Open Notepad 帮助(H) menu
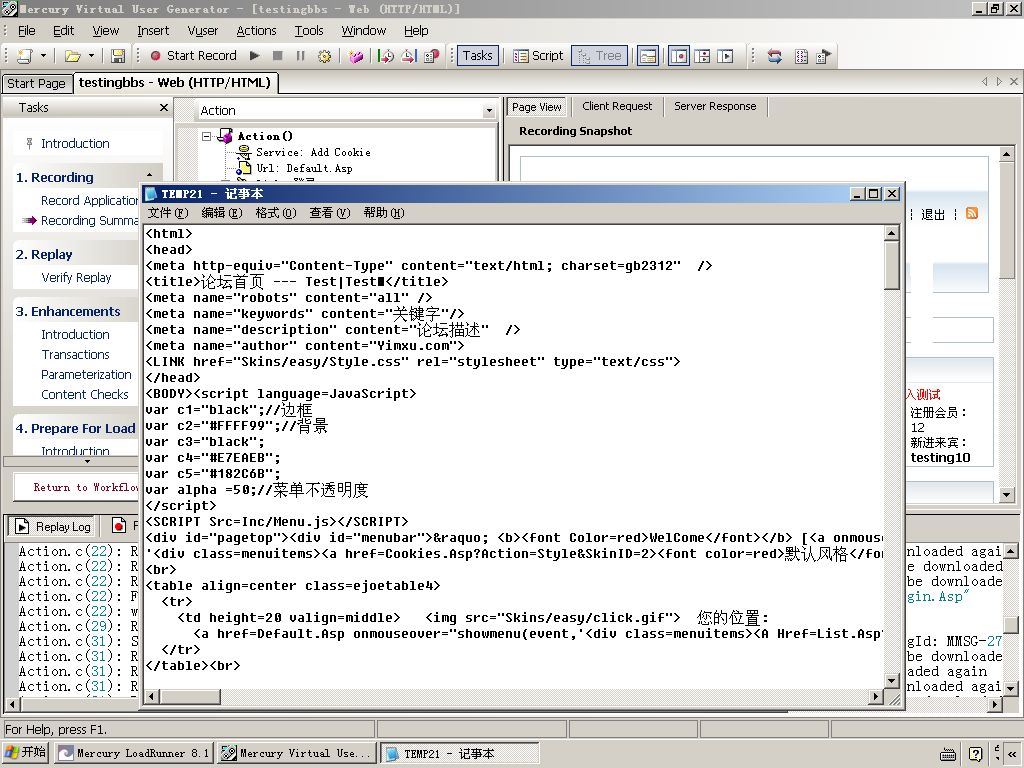This screenshot has height=768, width=1024. pos(384,213)
